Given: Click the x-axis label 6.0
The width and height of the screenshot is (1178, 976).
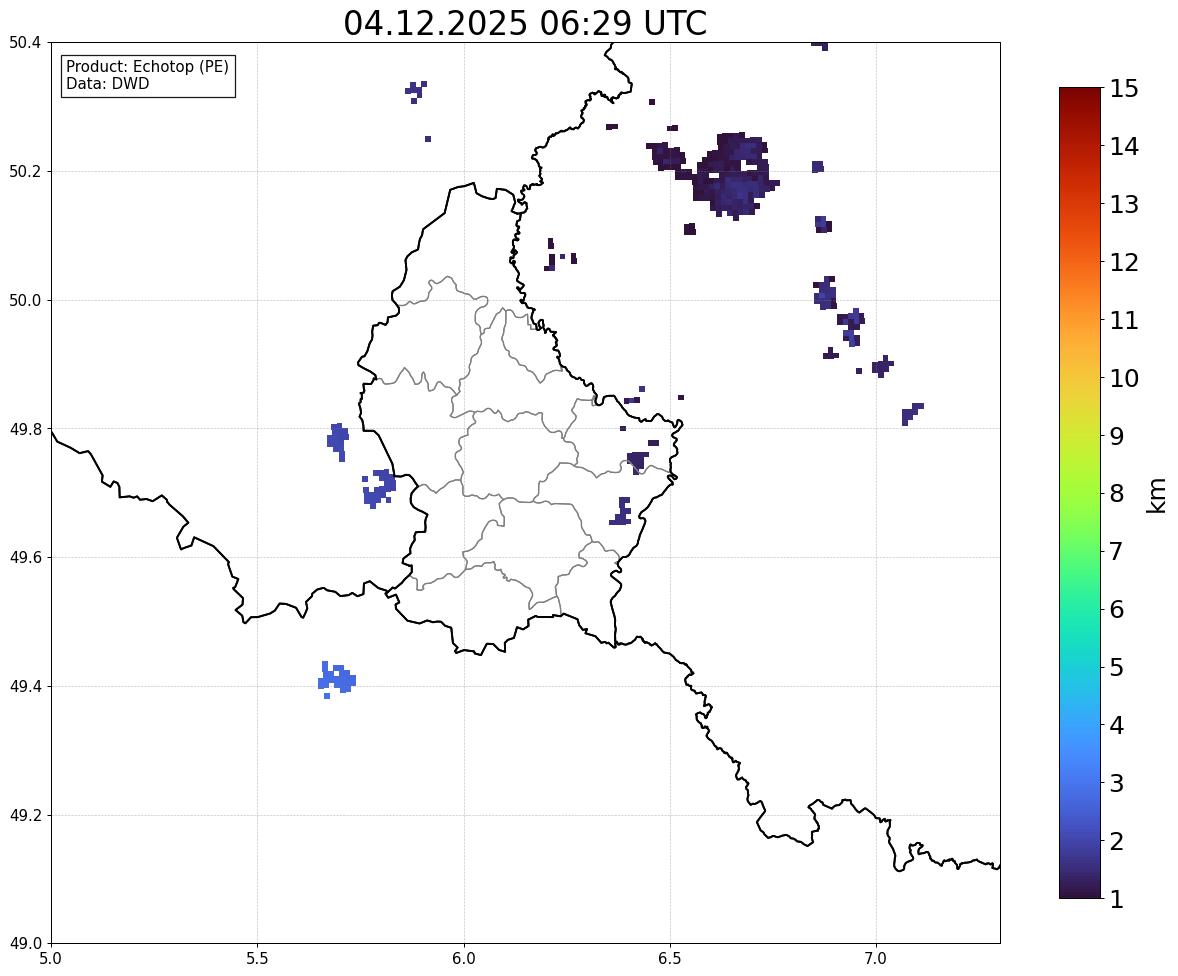Looking at the screenshot, I should 464,959.
